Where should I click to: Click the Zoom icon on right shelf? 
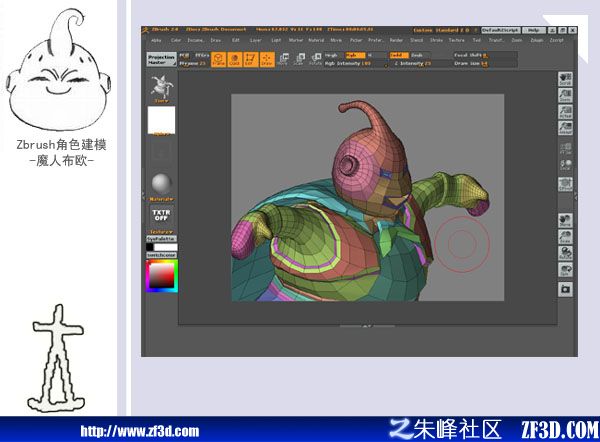click(x=565, y=95)
